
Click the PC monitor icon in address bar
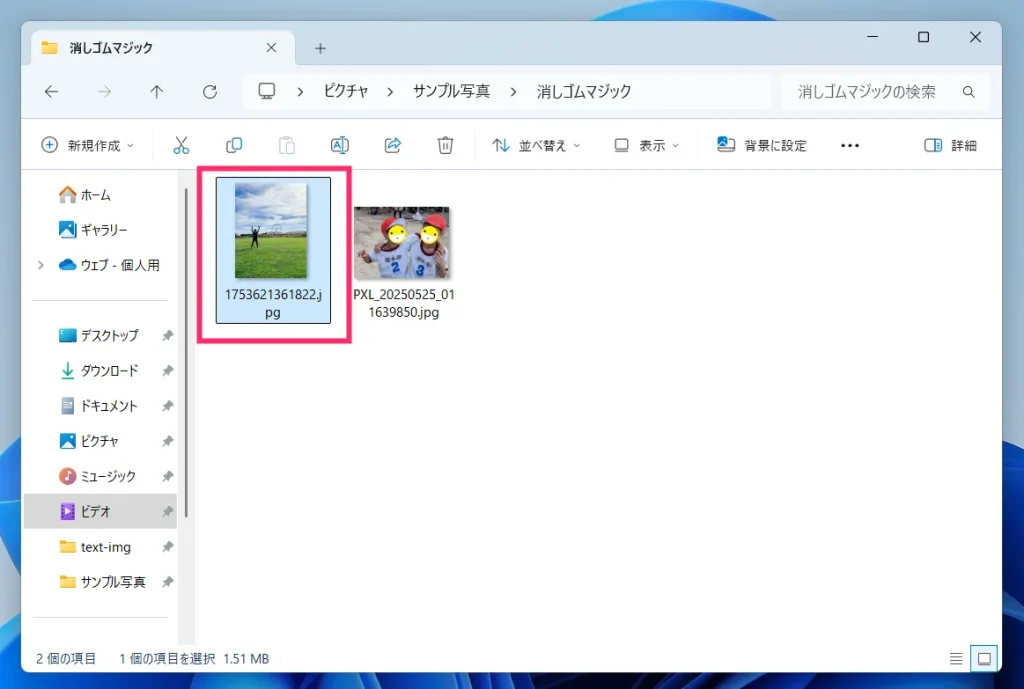pos(266,91)
